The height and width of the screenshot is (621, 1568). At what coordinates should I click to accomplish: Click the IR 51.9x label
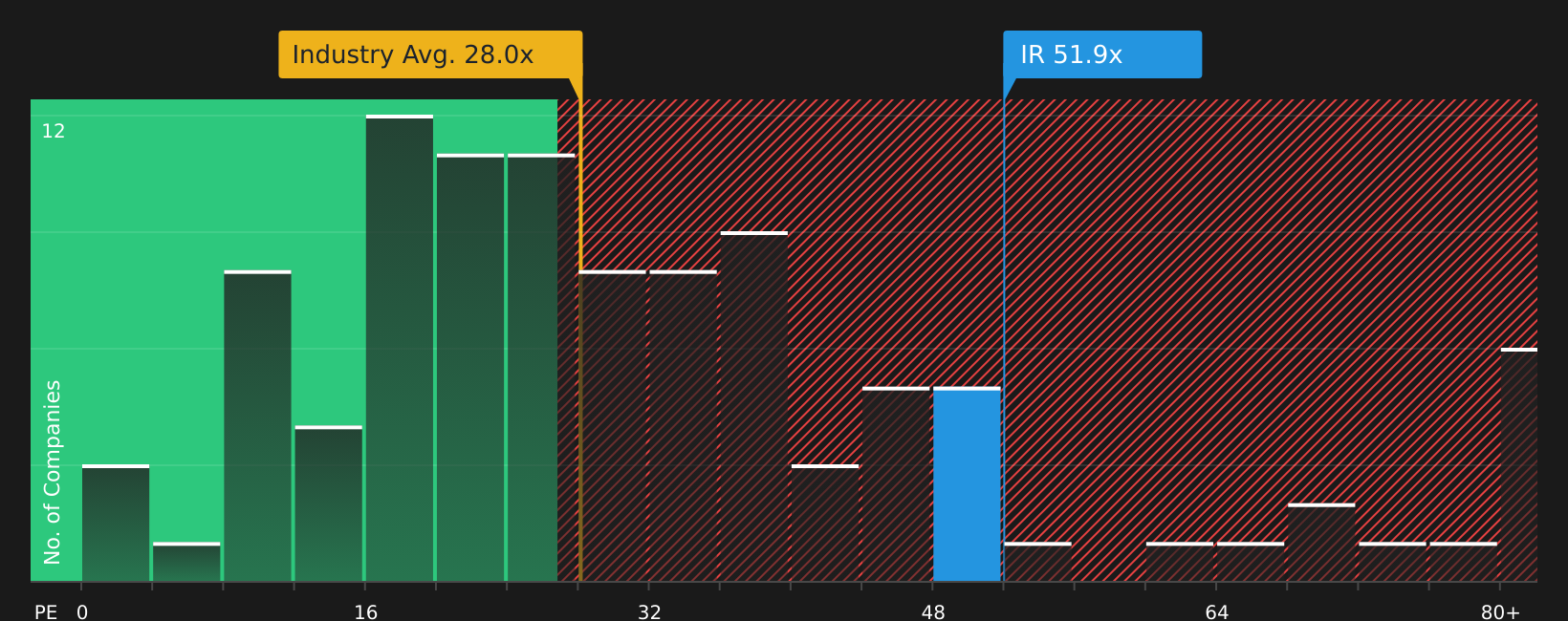coord(1102,54)
